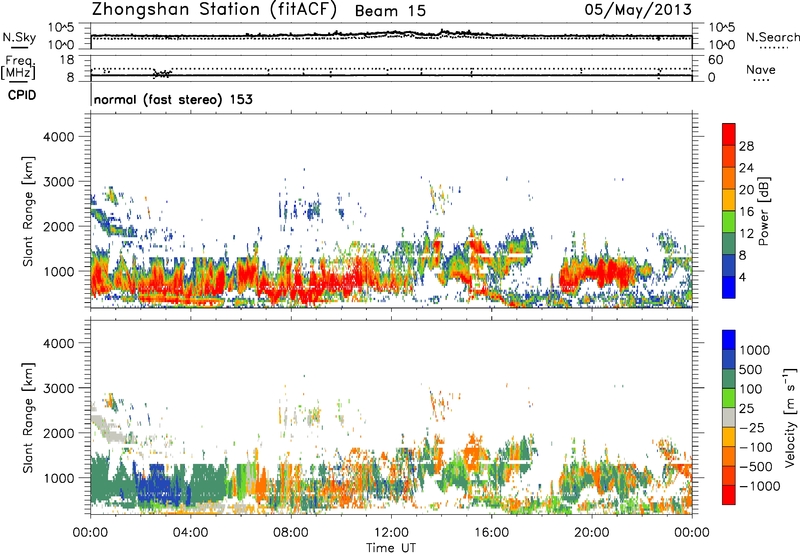Click the 12:00 time axis tick label

[x=391, y=533]
